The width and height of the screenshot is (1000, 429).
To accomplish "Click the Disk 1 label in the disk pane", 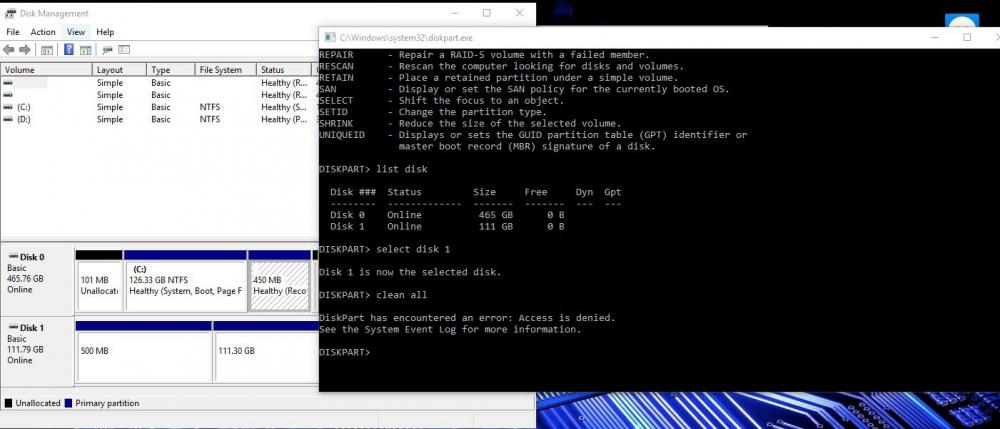I will [x=32, y=328].
